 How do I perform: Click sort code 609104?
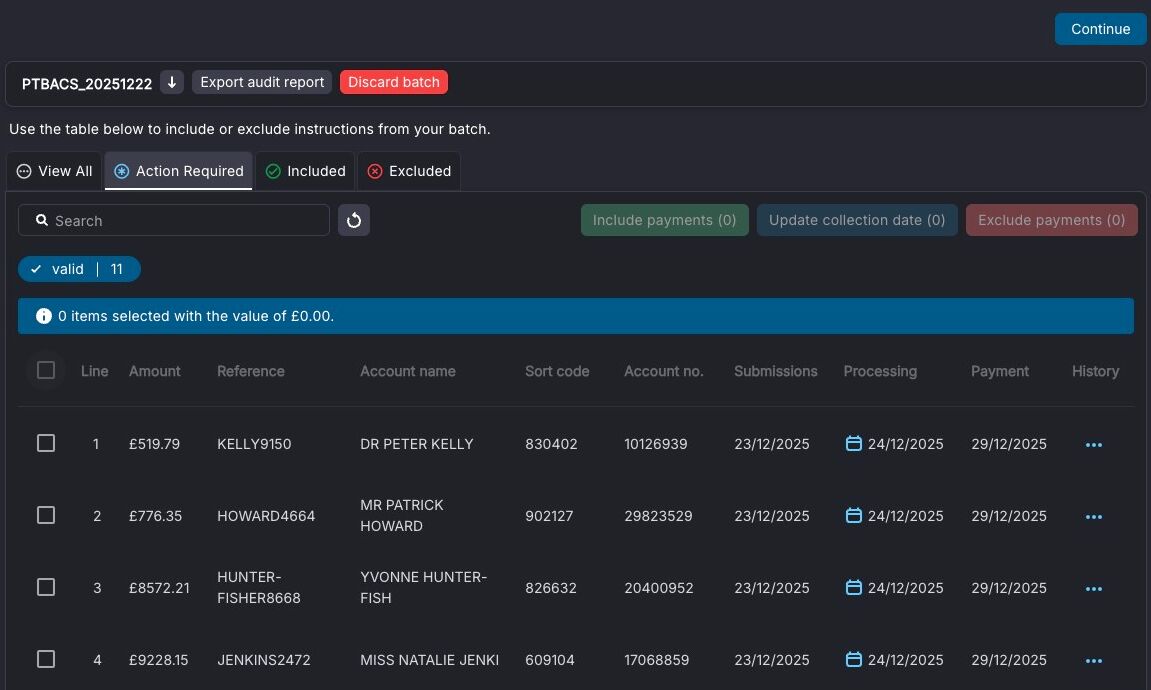point(550,660)
